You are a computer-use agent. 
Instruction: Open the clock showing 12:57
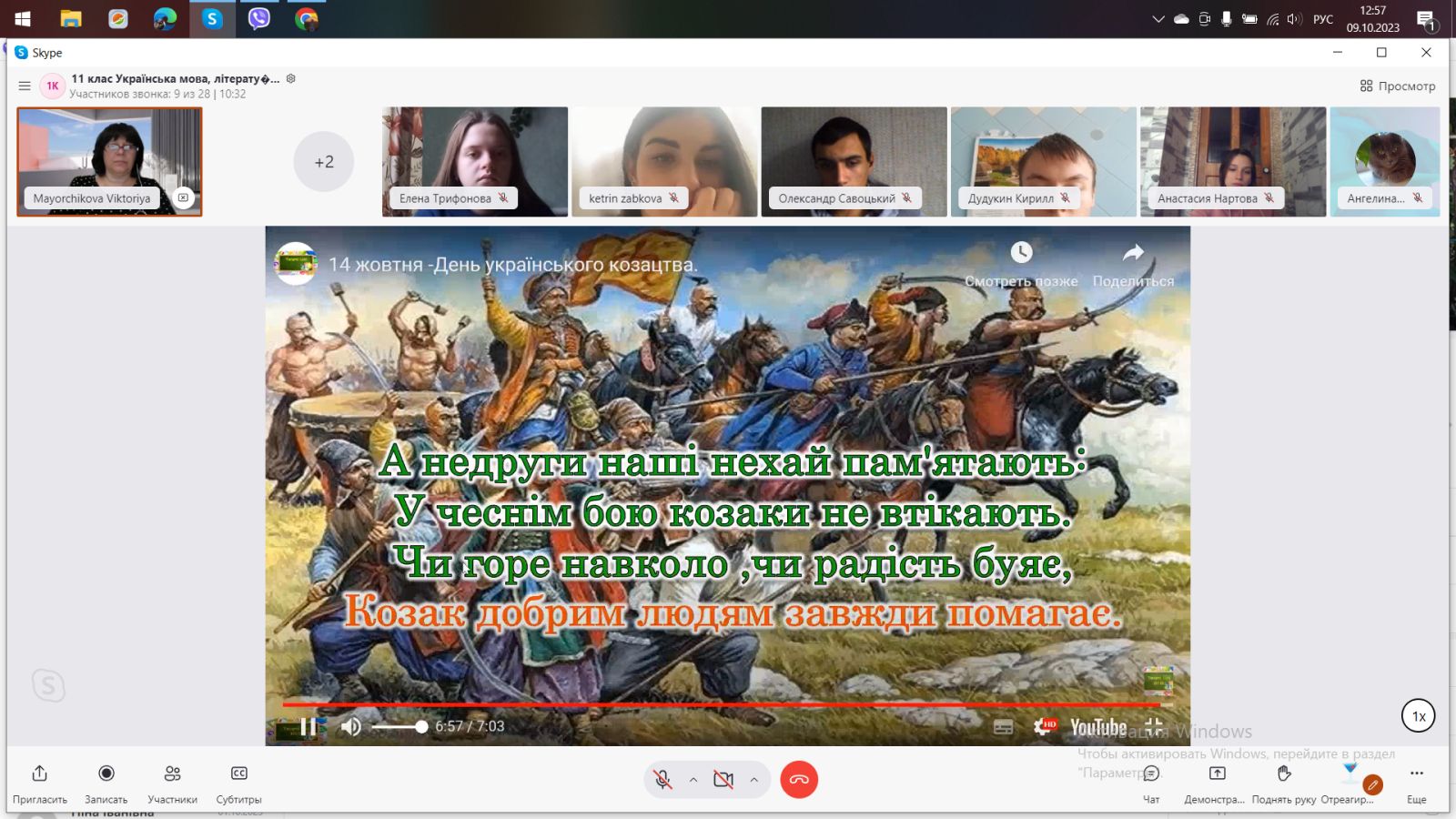(x=1373, y=19)
